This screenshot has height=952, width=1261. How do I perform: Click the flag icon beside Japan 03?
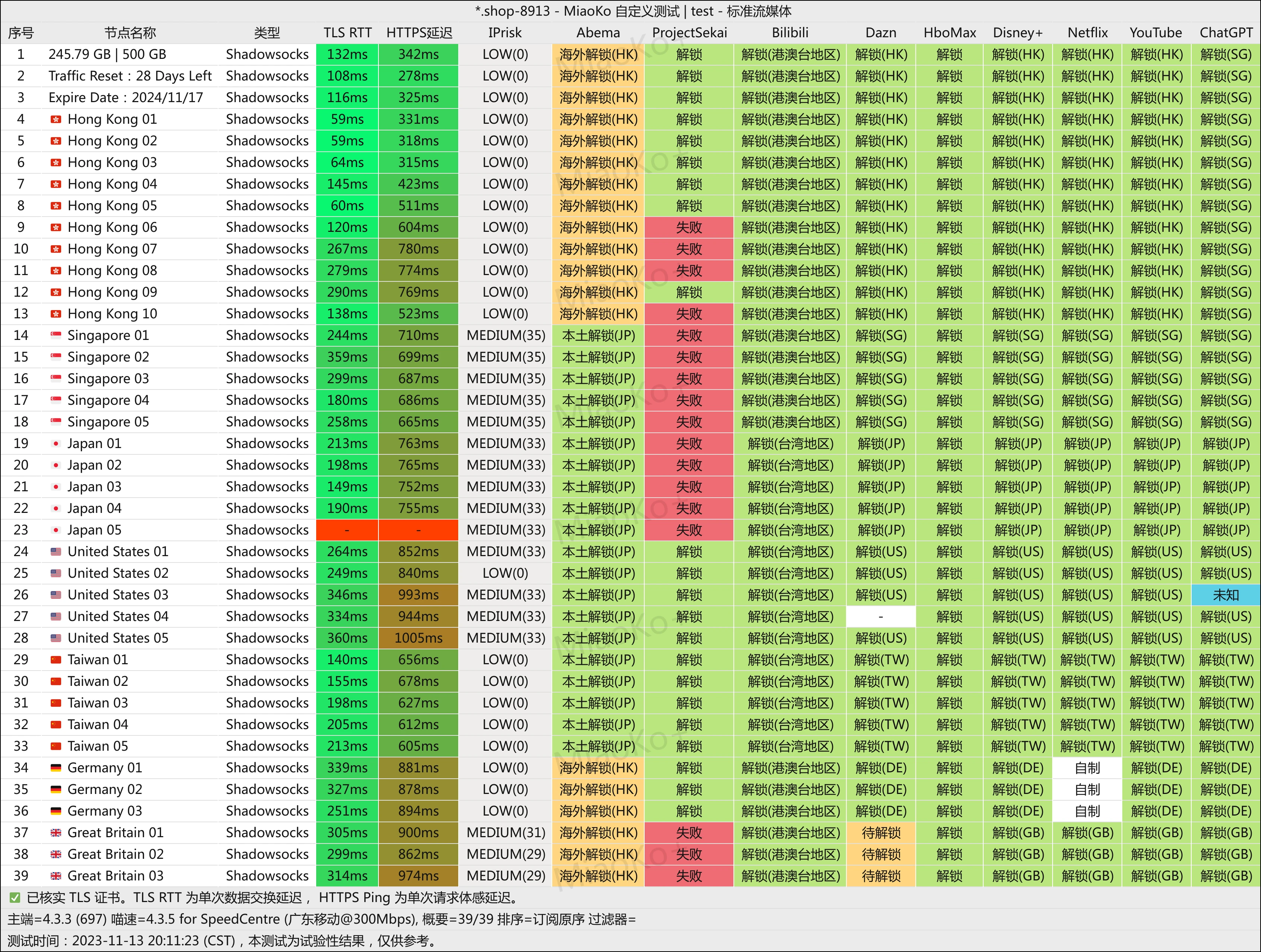[56, 487]
